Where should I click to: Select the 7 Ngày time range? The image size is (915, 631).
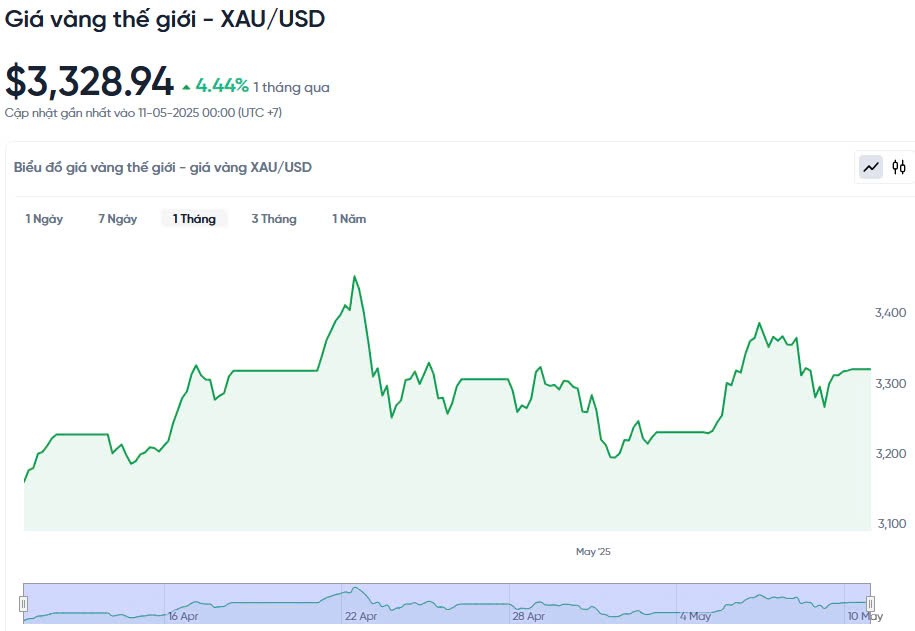point(117,219)
